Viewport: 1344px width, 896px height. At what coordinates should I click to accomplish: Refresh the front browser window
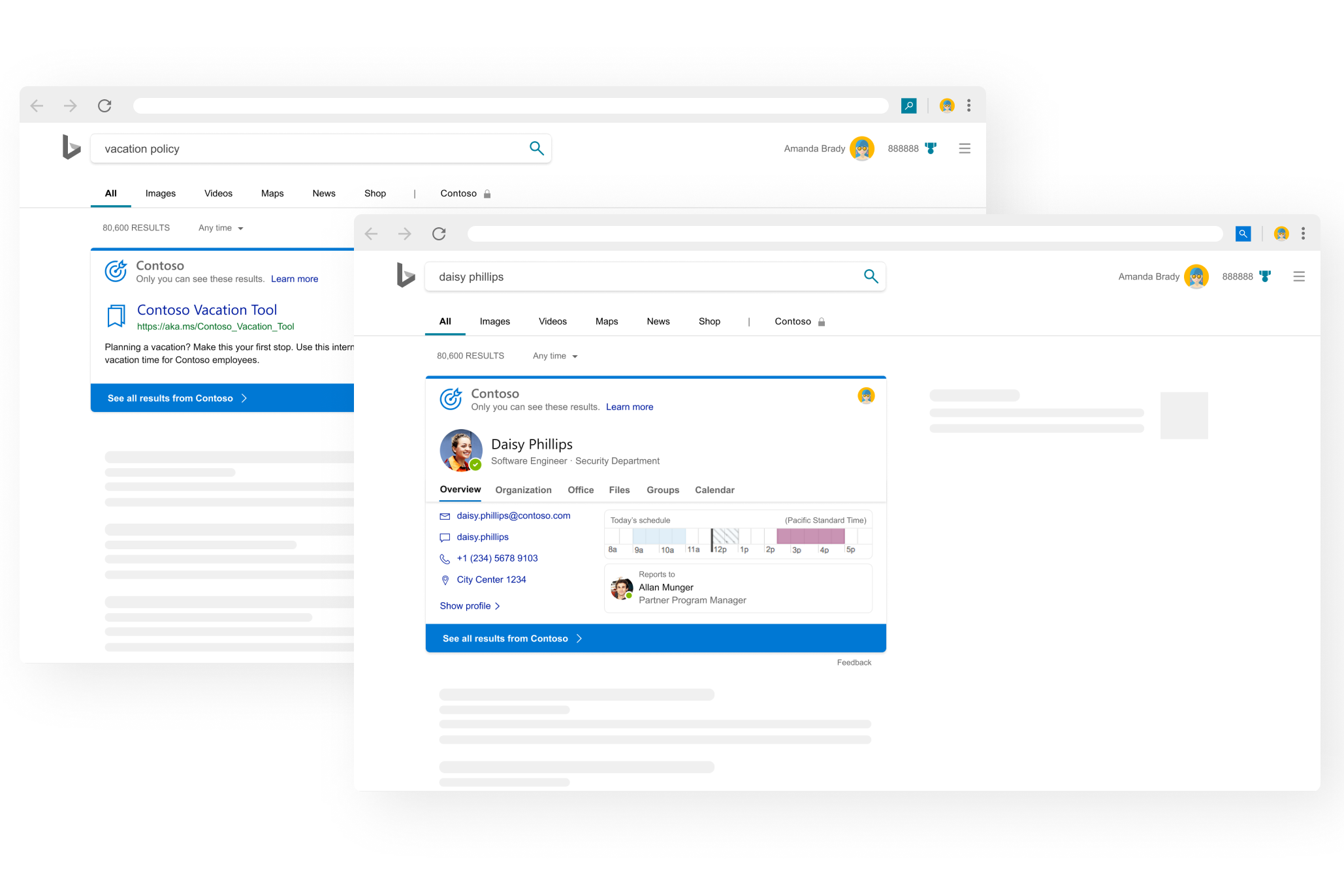tap(439, 234)
